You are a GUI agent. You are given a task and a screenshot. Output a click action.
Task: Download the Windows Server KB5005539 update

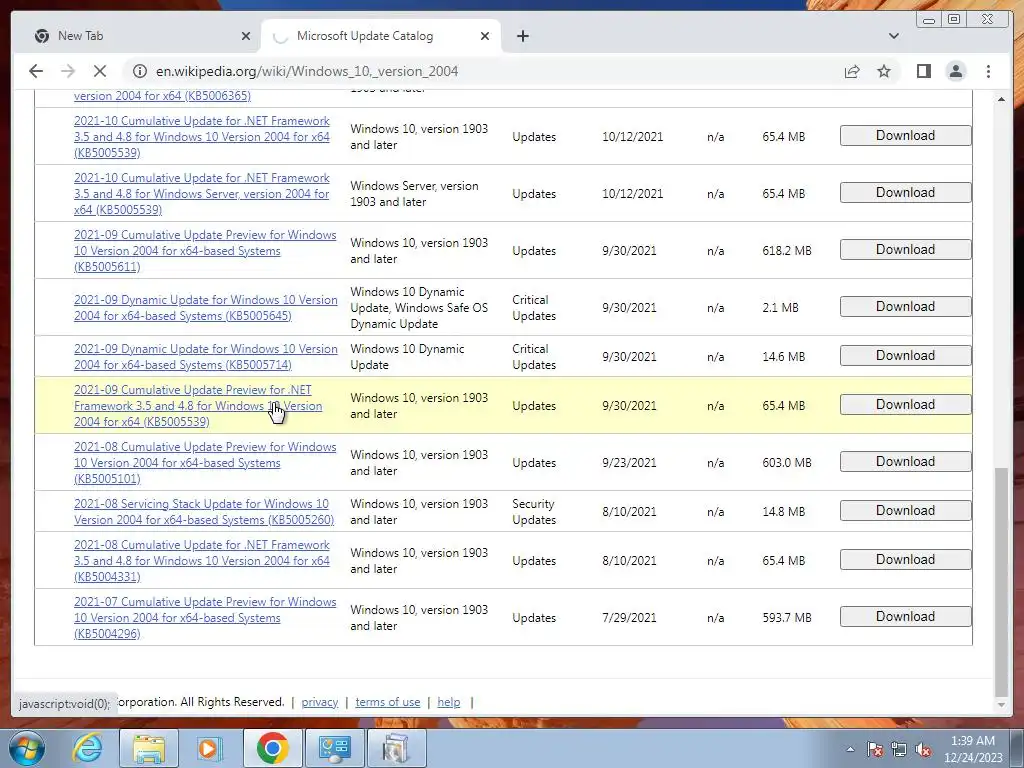[905, 193]
